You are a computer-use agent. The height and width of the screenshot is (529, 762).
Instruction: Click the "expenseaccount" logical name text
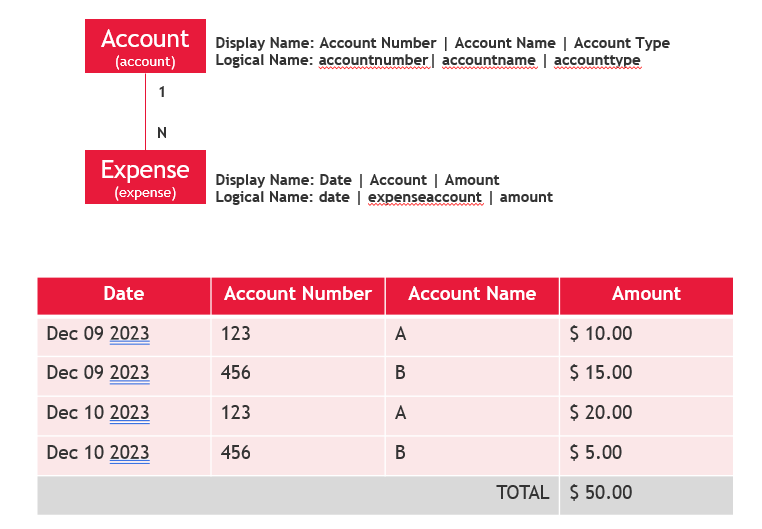pos(424,197)
